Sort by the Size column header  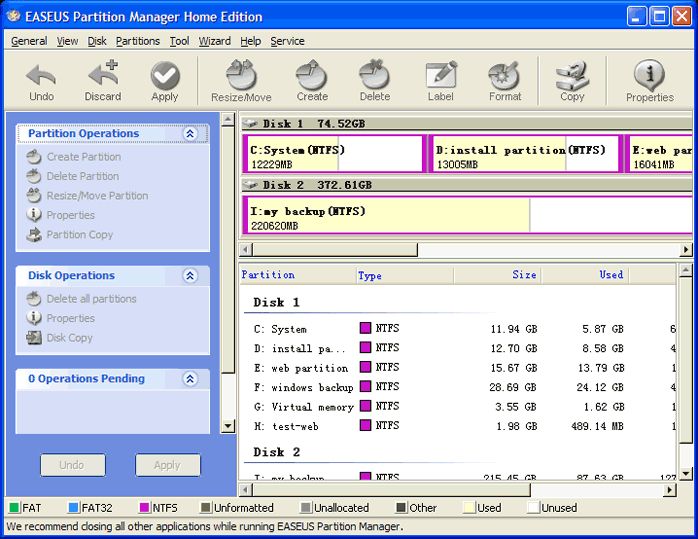pyautogui.click(x=497, y=275)
